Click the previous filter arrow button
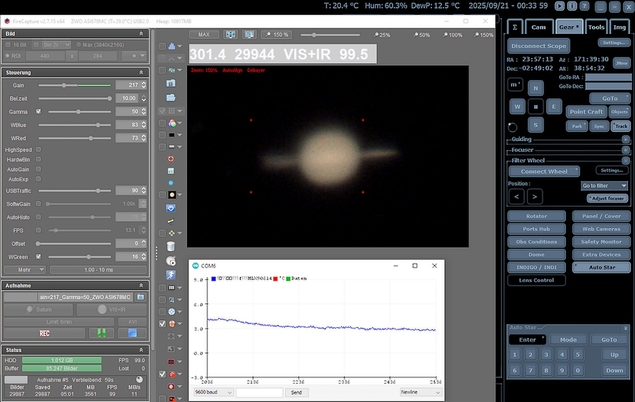635x402 pixels. [517, 197]
